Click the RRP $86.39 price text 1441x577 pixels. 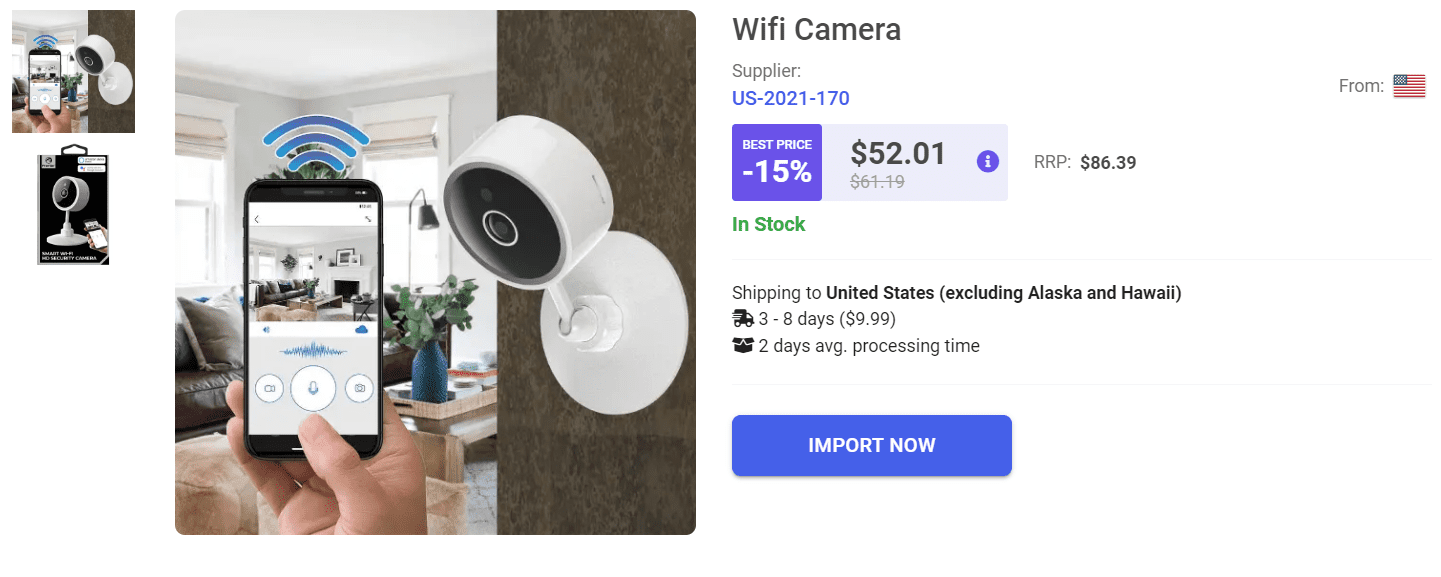click(1108, 162)
